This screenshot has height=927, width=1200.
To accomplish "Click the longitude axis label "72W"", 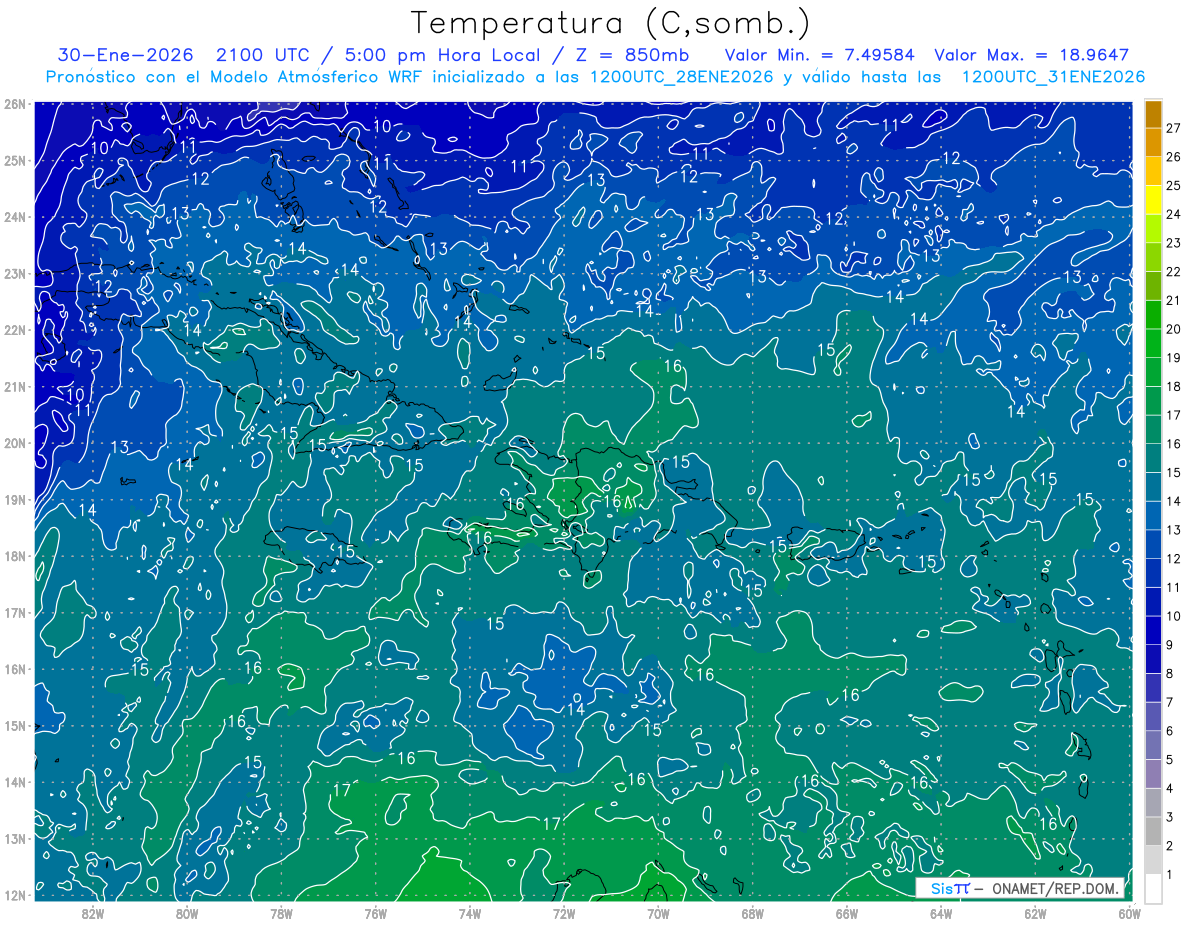I will (x=564, y=913).
